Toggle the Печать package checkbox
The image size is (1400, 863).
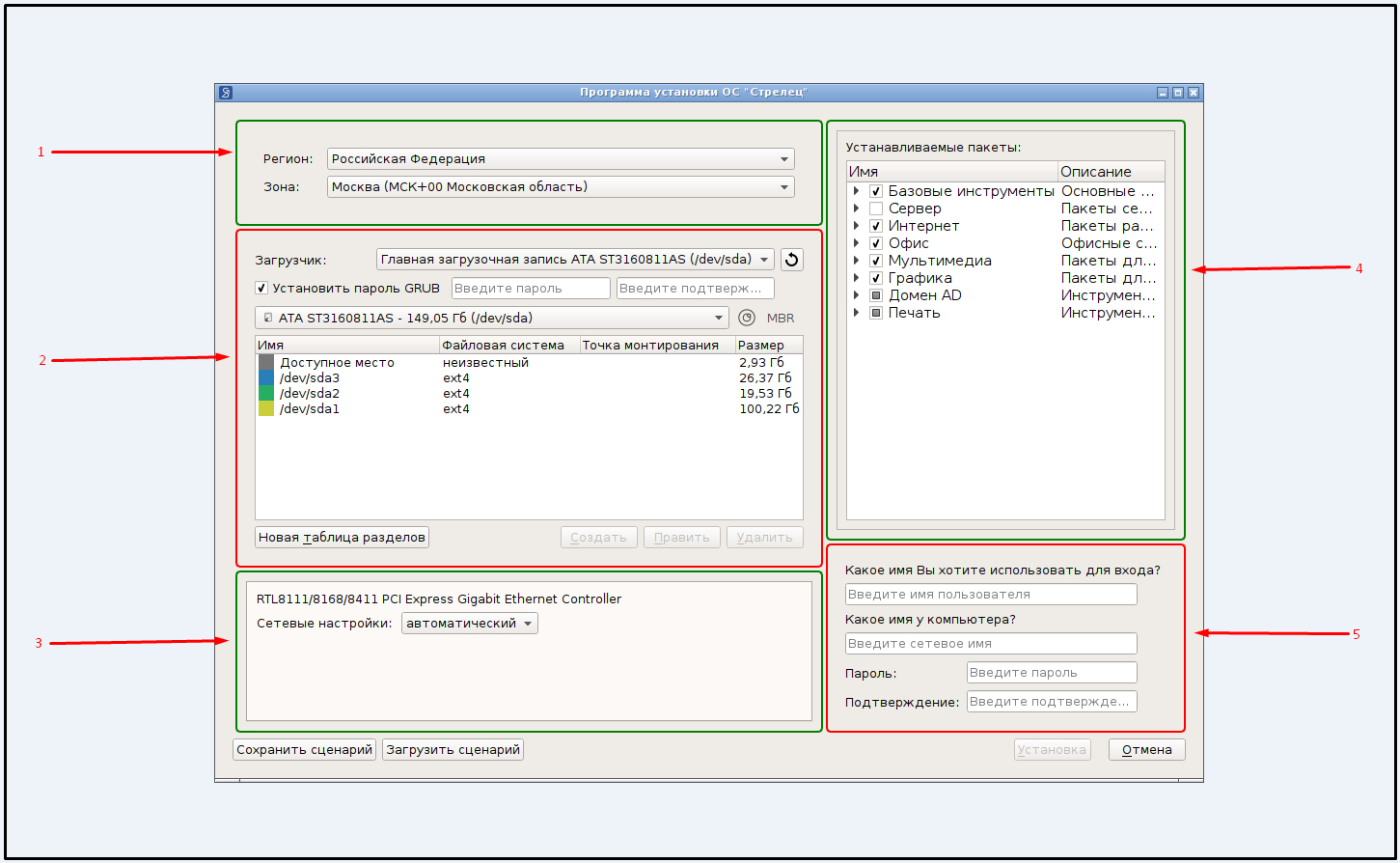pyautogui.click(x=876, y=313)
